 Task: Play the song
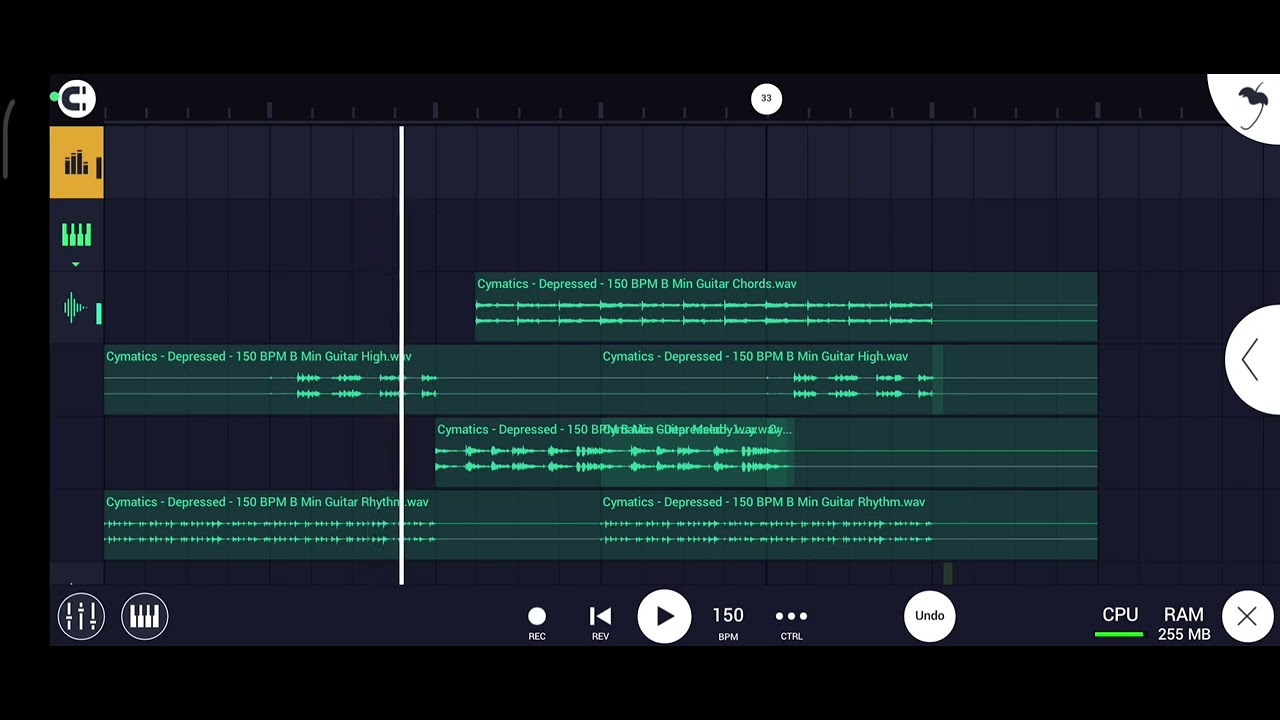tap(664, 616)
